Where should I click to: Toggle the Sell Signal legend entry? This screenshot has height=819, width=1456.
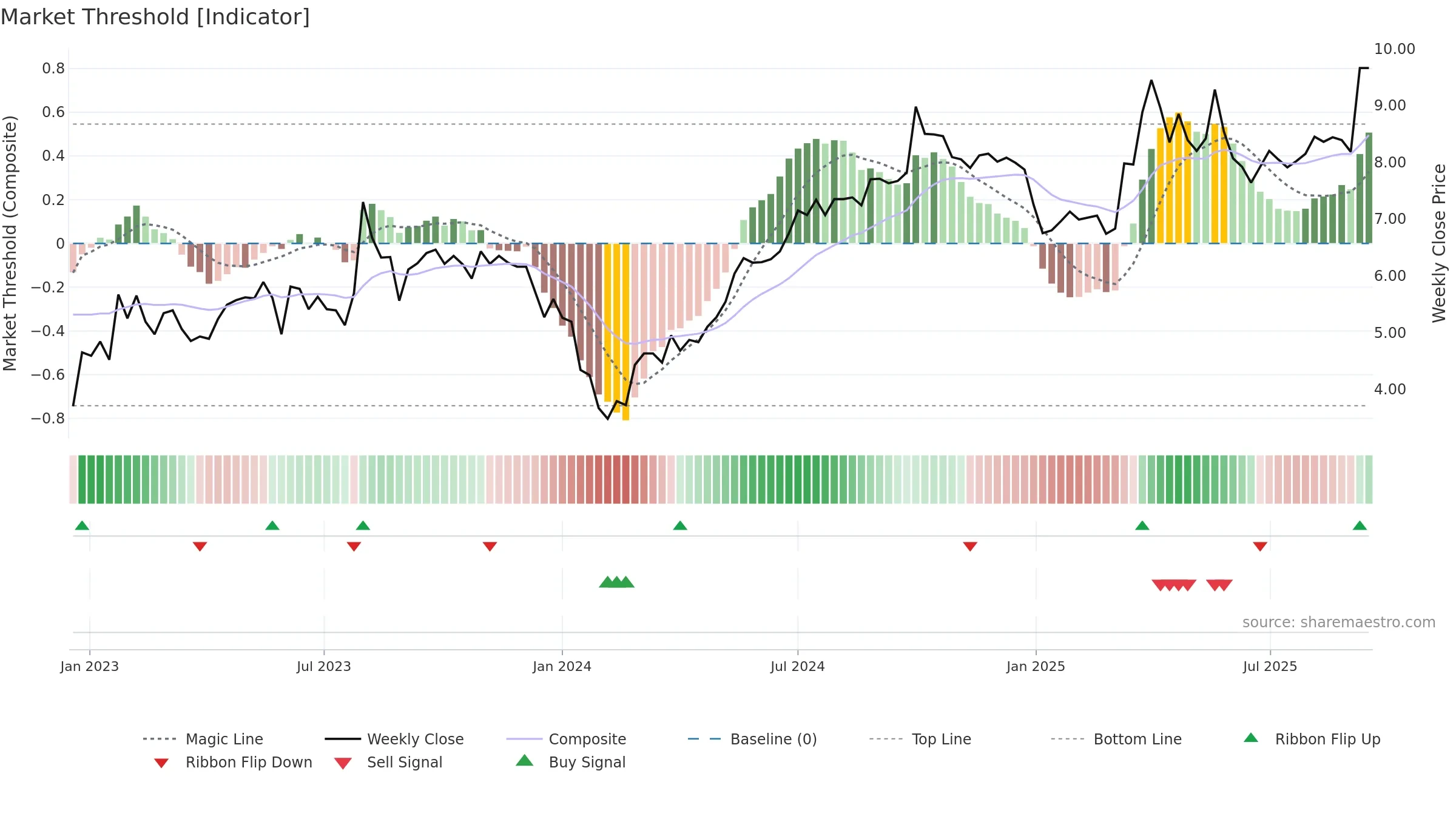click(388, 762)
